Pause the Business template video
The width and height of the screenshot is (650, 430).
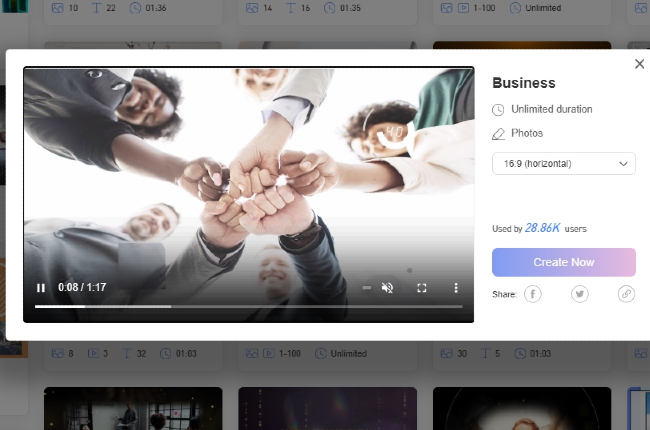click(41, 288)
